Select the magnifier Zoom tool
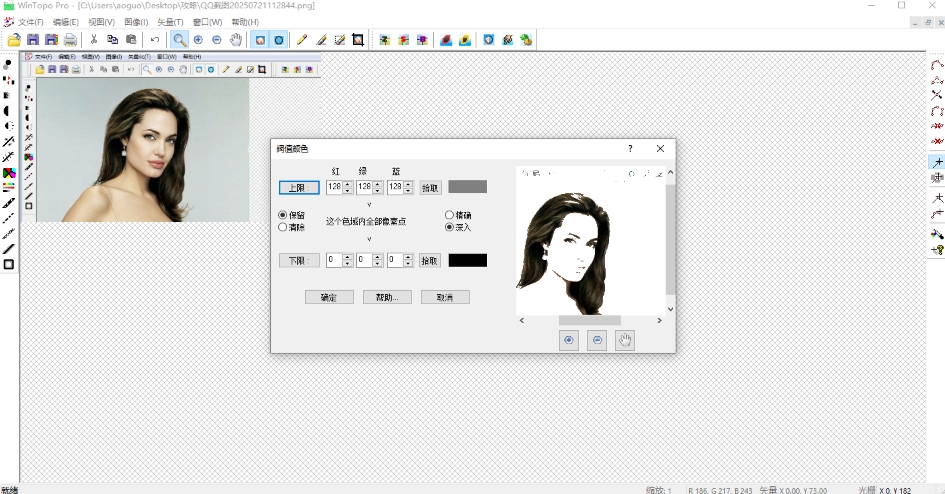The image size is (945, 494). [x=179, y=40]
